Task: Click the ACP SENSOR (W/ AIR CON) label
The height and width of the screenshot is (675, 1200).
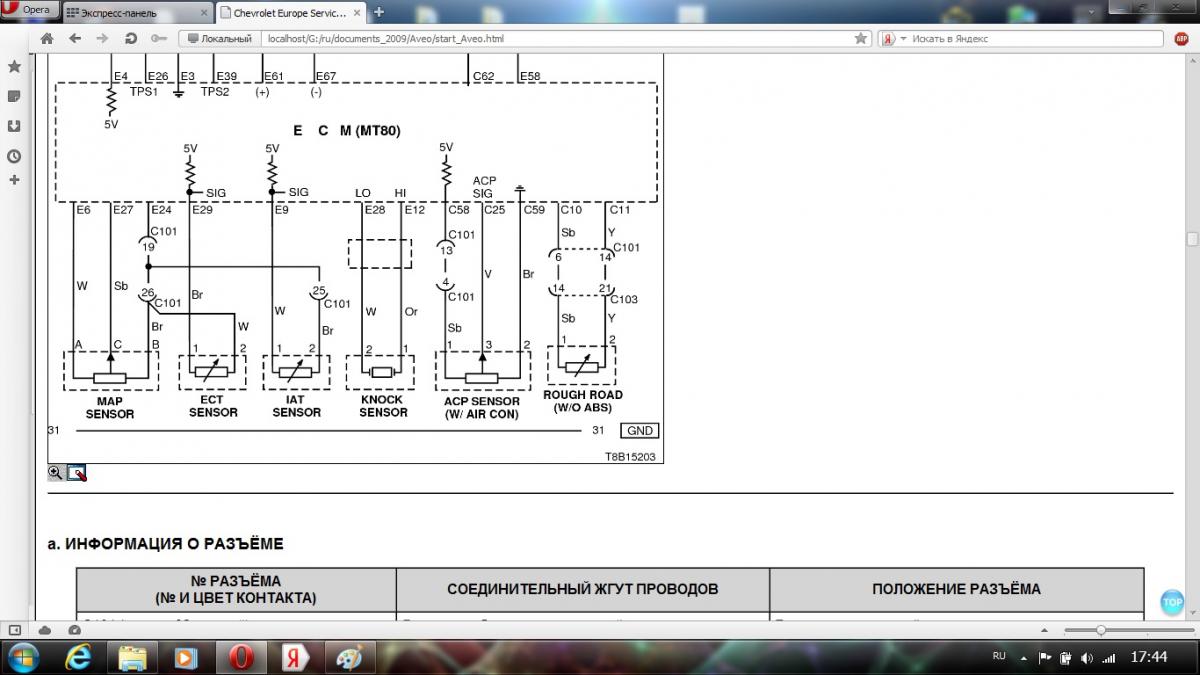Action: [482, 407]
